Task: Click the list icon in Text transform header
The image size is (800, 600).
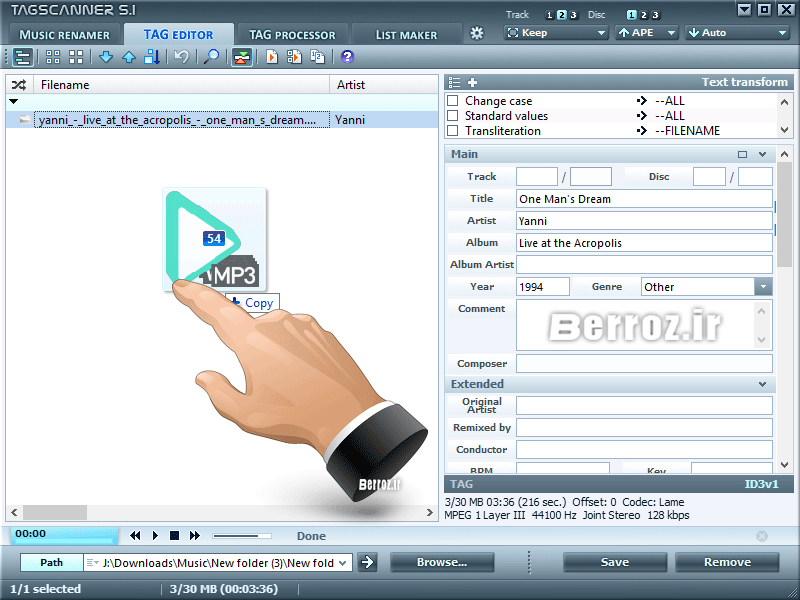Action: click(454, 83)
